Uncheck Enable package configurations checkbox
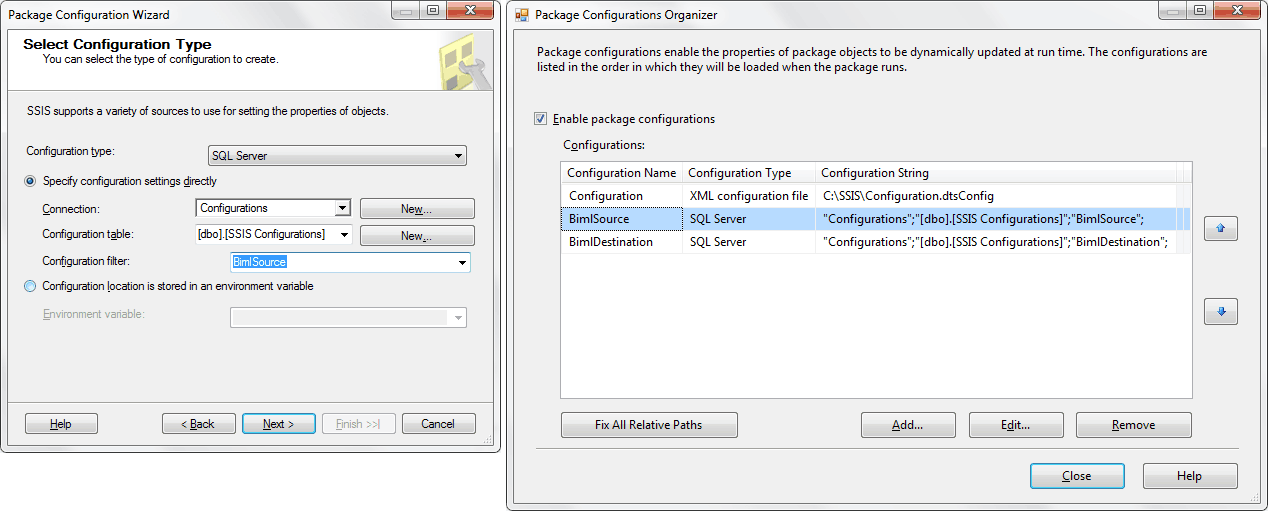The height and width of the screenshot is (511, 1268). click(541, 119)
